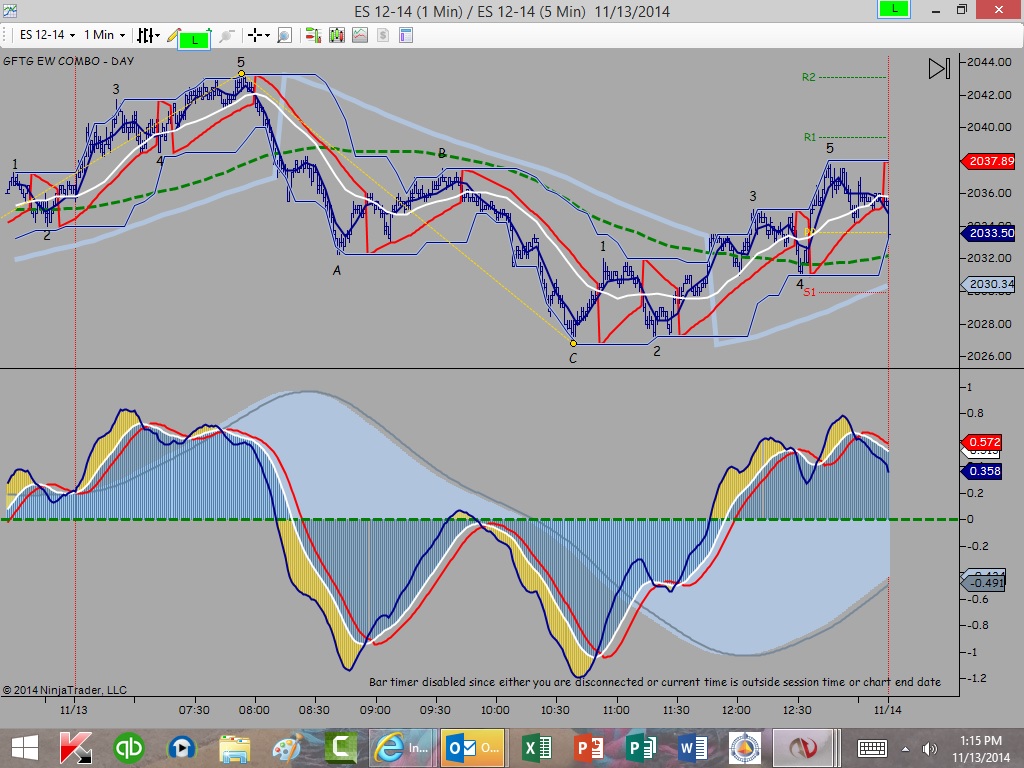Click the 2044.00 price axis label

[x=989, y=62]
